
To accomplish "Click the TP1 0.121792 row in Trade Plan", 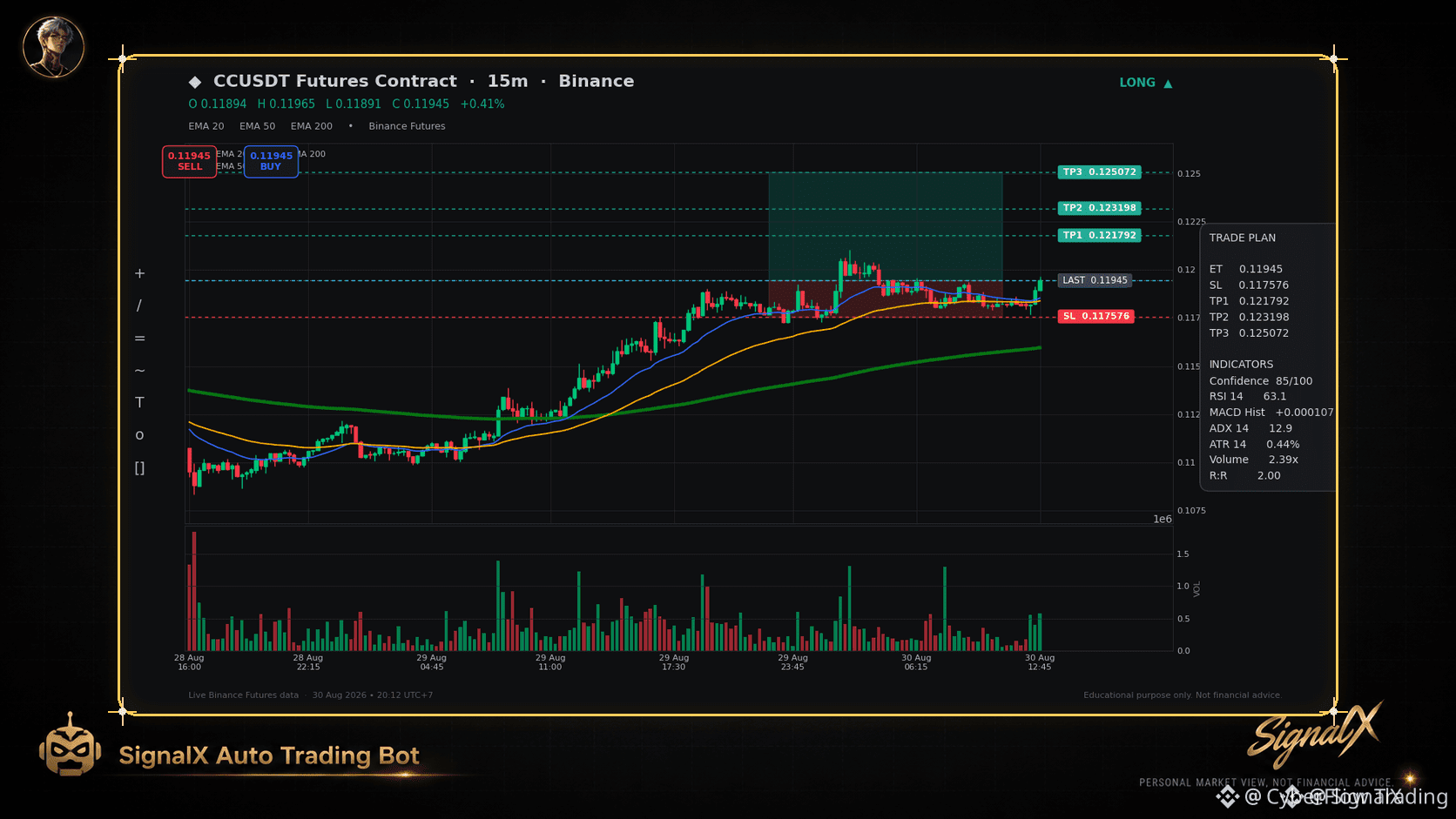I will point(1249,301).
